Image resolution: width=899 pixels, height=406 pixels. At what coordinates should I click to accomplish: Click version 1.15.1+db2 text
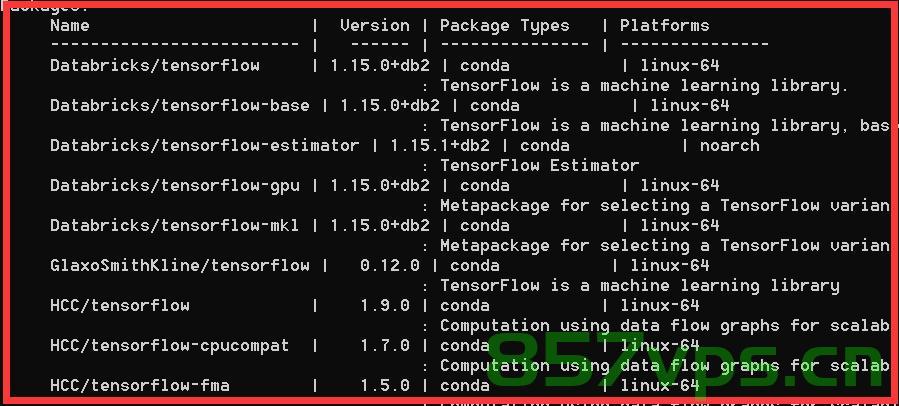pyautogui.click(x=440, y=146)
